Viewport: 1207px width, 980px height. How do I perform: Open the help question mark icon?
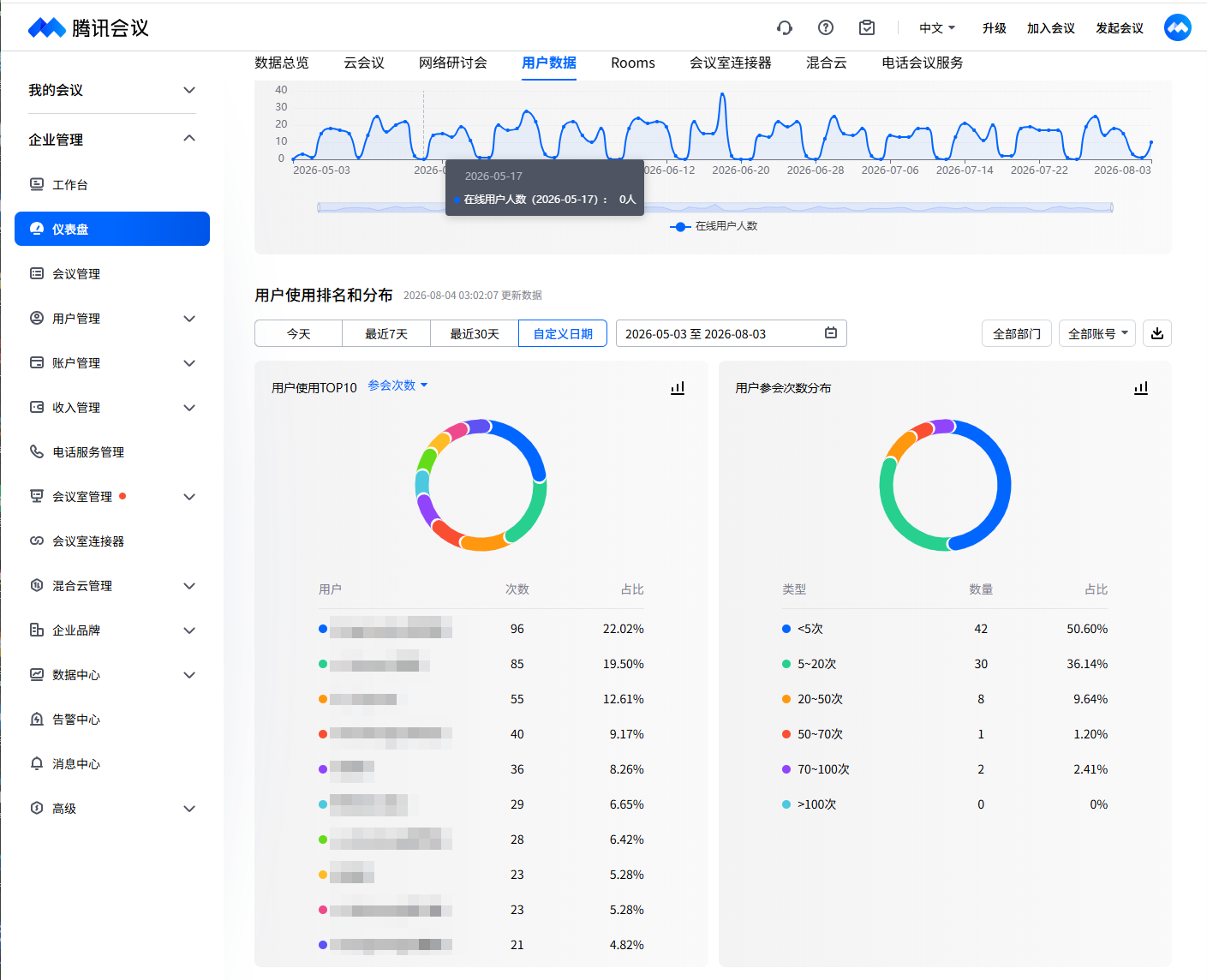[826, 27]
